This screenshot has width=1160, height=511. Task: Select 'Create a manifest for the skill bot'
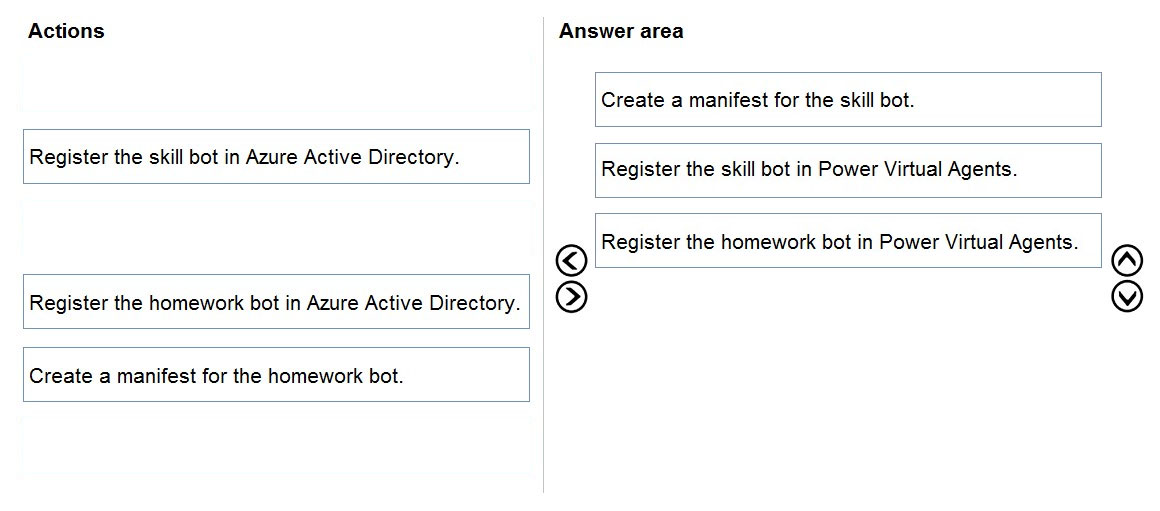tap(848, 99)
